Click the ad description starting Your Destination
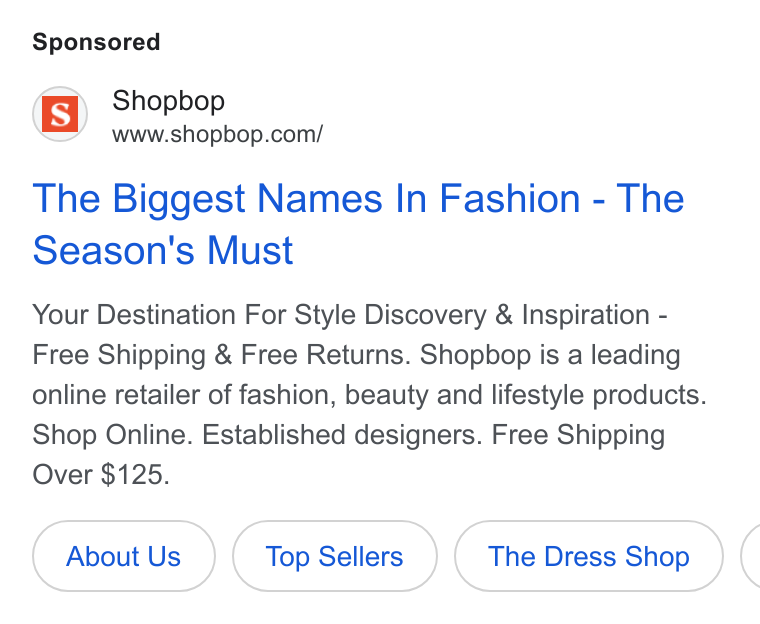760x624 pixels. 369,394
